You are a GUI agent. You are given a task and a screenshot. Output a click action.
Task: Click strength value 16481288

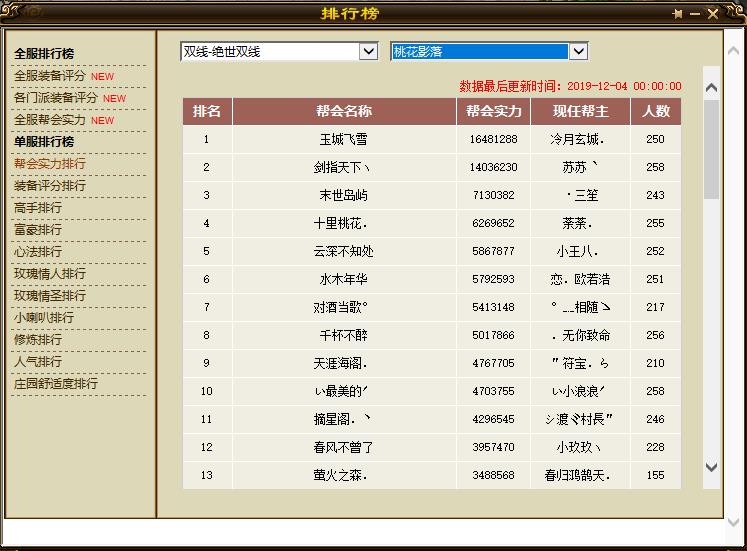(x=494, y=139)
